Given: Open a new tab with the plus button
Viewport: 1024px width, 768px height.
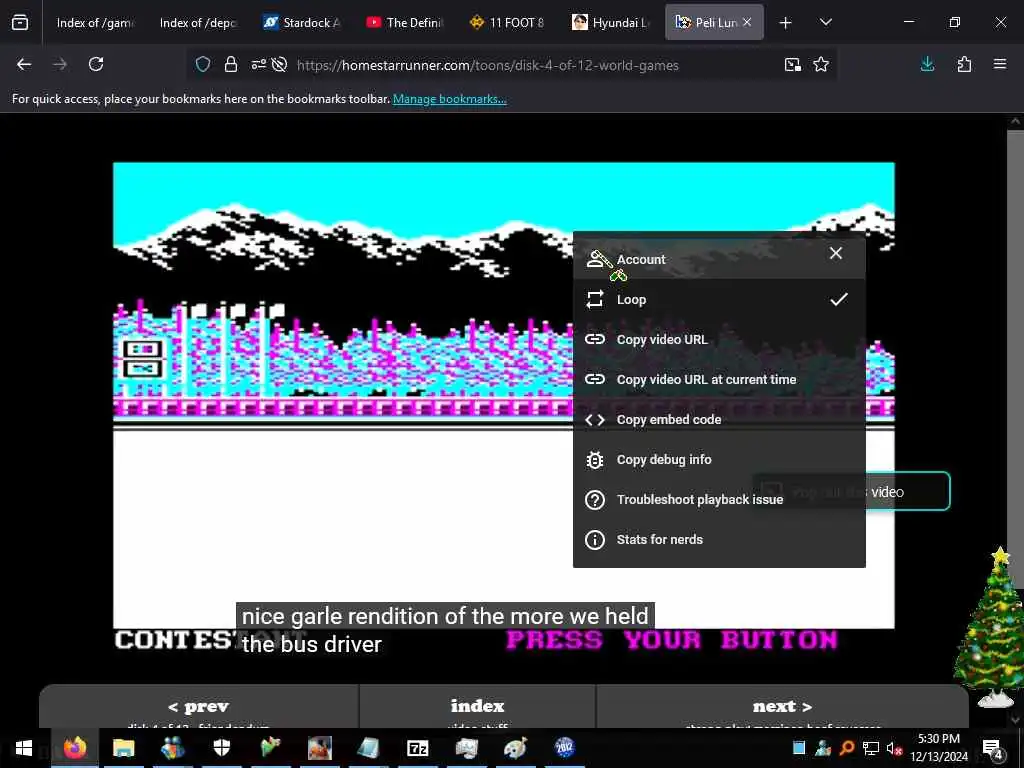Looking at the screenshot, I should click(786, 23).
